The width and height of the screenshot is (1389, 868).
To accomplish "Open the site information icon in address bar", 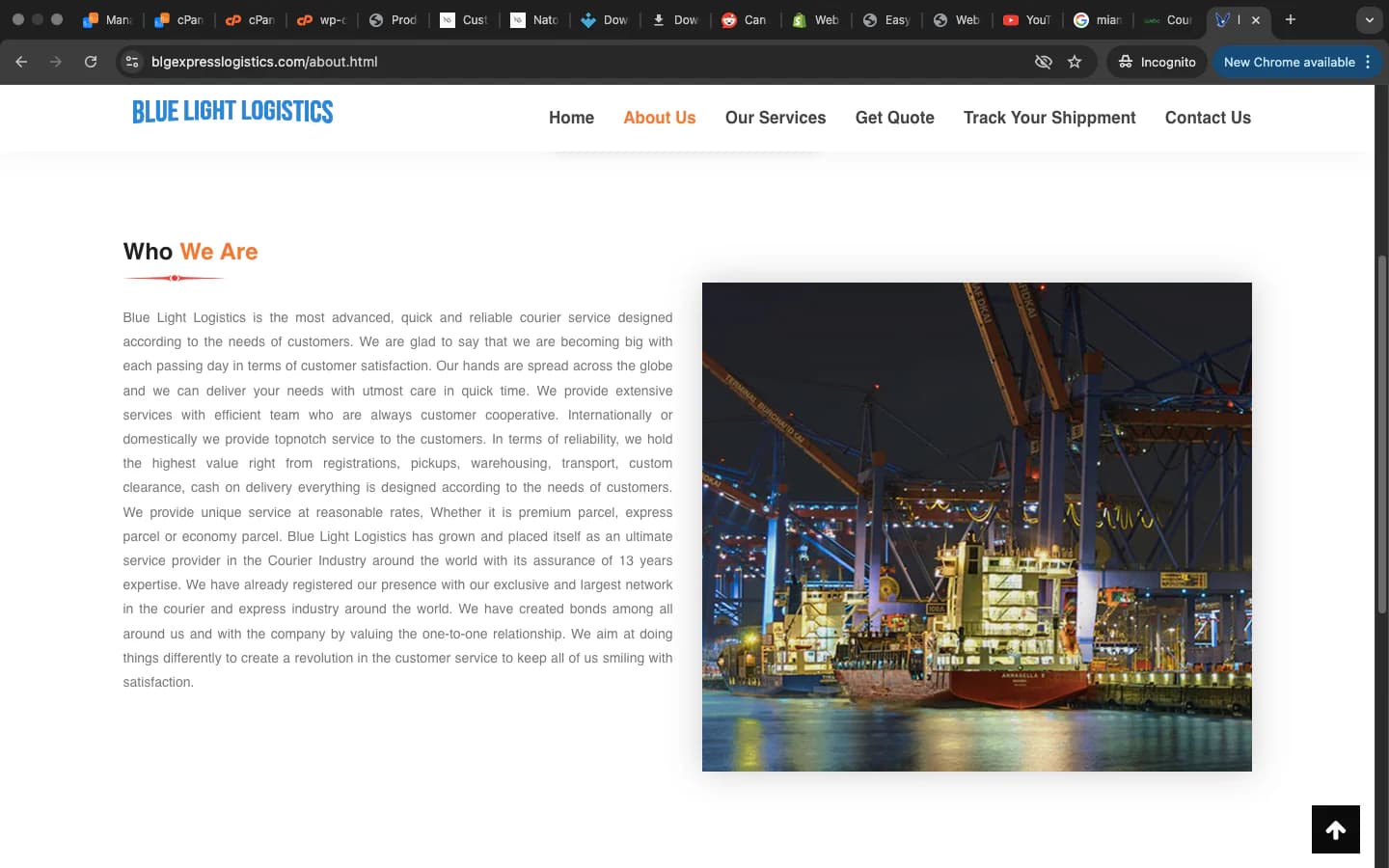I will [132, 62].
